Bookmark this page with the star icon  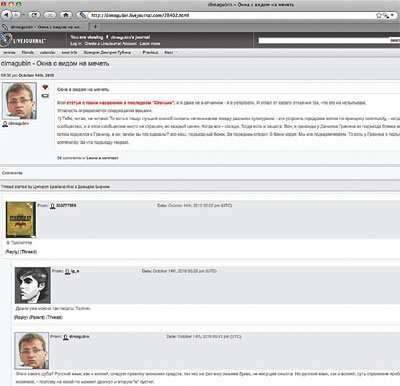(x=379, y=15)
